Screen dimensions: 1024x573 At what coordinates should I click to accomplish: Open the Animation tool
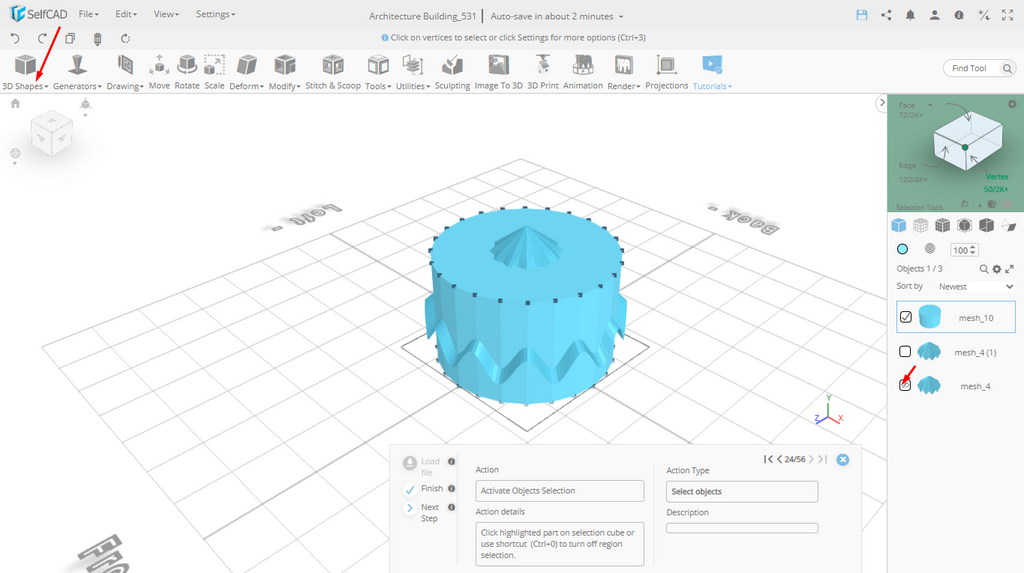coord(583,72)
